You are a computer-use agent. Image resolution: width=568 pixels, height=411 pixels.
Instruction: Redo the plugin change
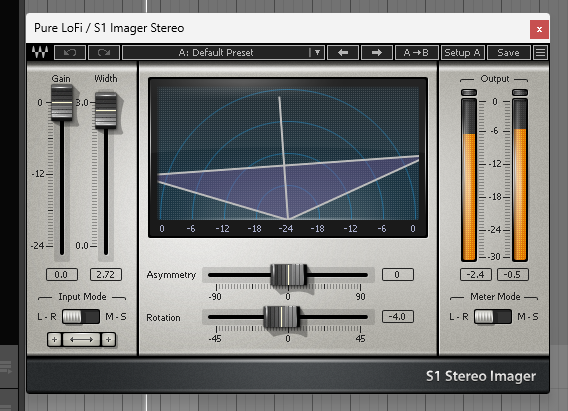pos(104,53)
